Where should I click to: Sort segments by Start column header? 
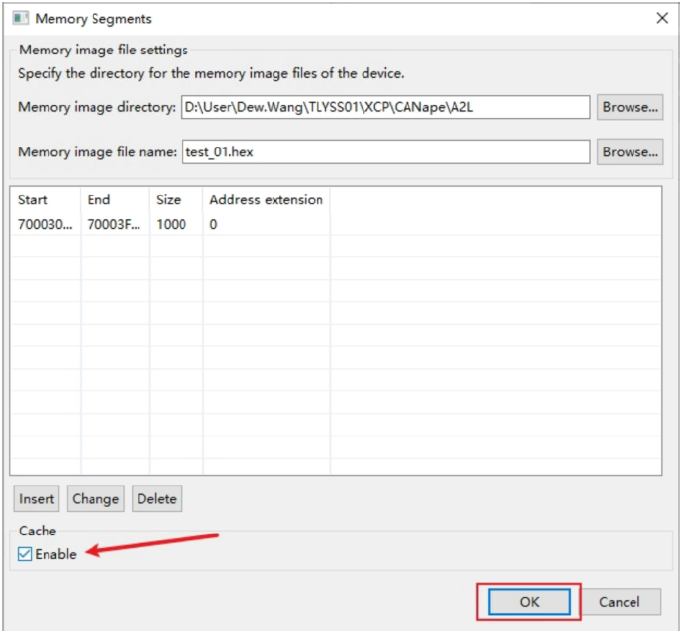[x=46, y=200]
